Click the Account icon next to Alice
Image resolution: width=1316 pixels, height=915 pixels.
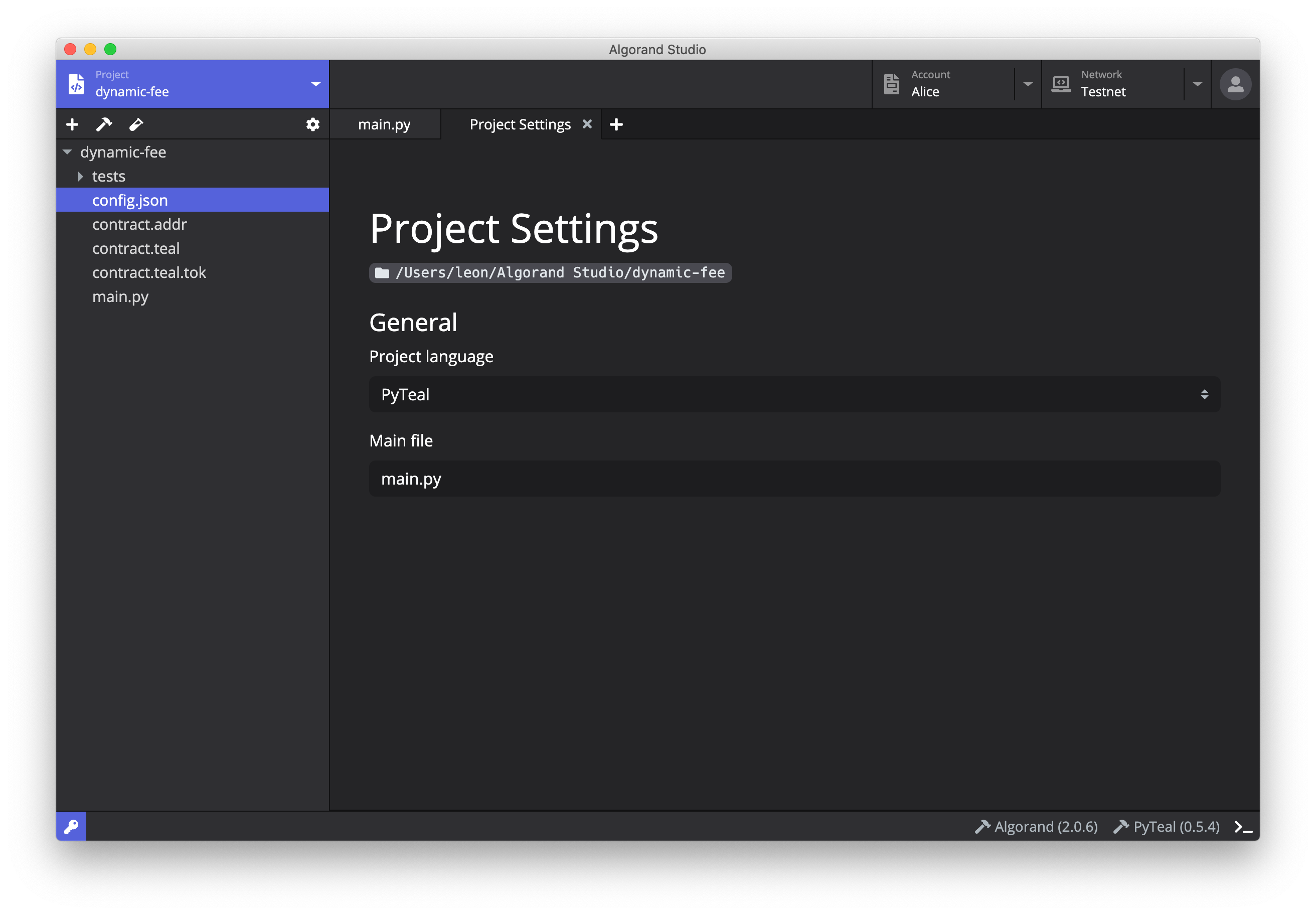coord(892,83)
